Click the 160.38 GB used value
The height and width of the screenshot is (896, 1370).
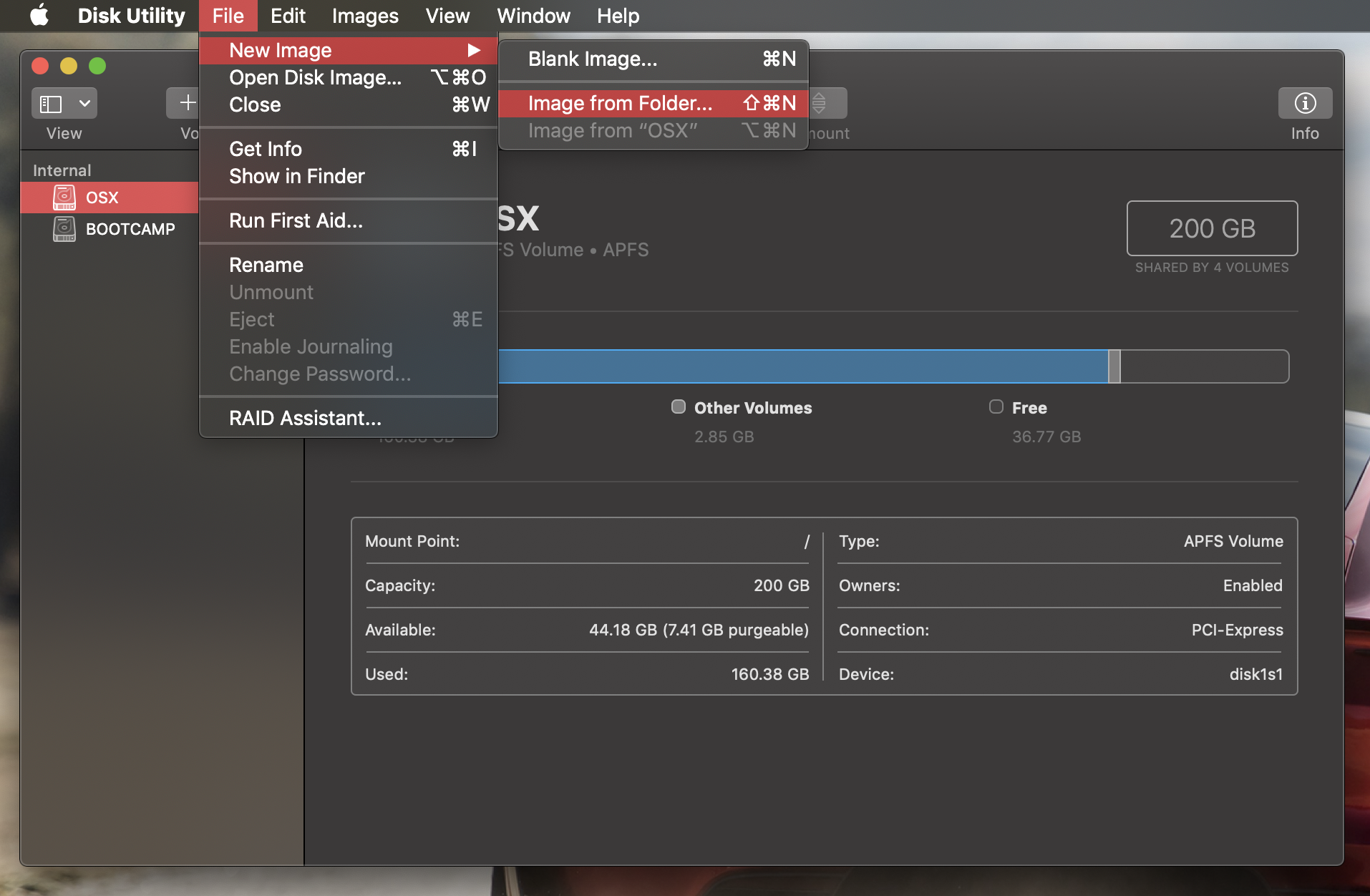click(769, 674)
